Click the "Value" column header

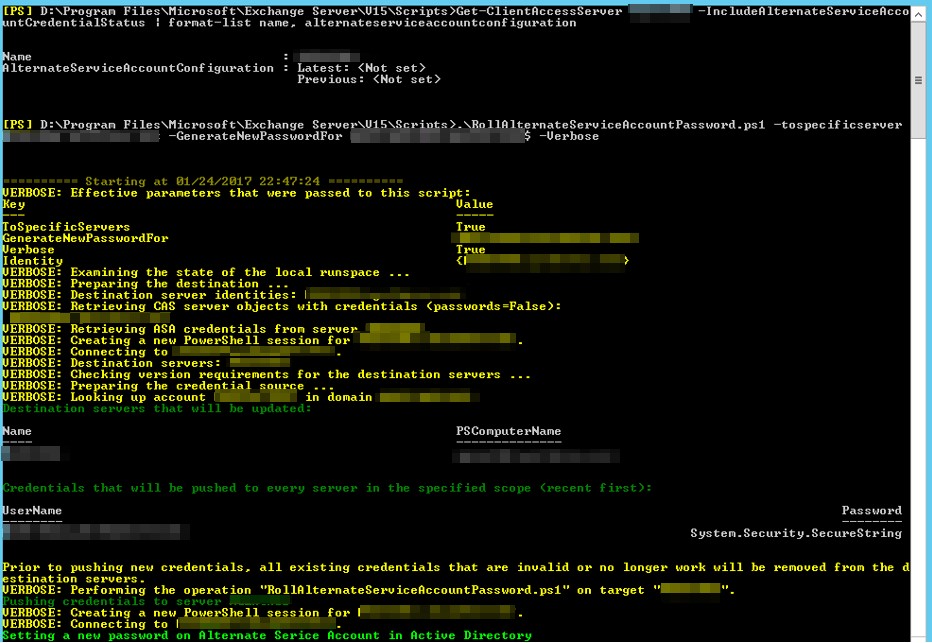(x=474, y=204)
